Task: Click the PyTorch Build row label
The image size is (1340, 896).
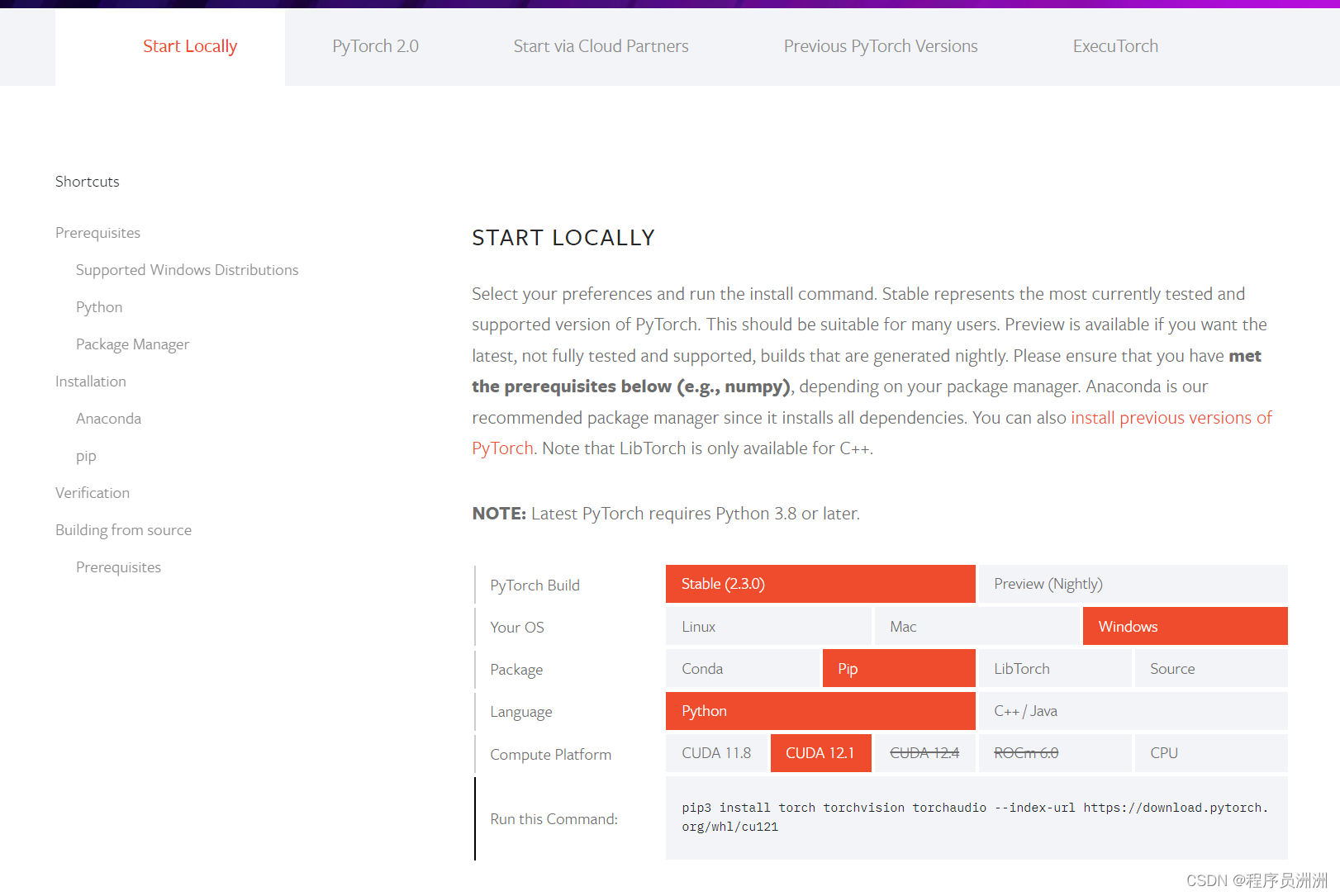Action: point(535,585)
